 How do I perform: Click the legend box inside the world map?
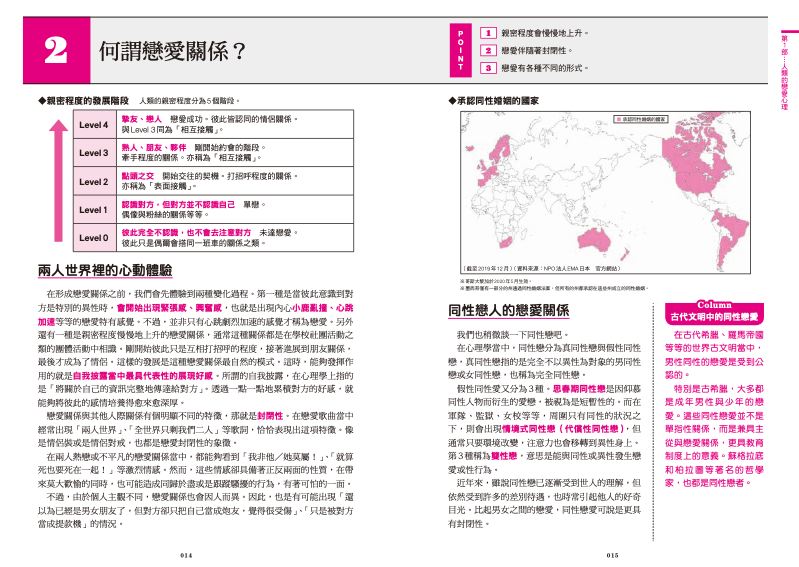[641, 119]
